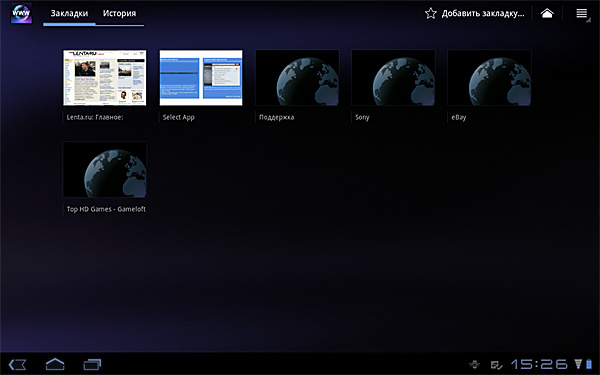
Task: Open the Lenta.ru bookmark thumbnail
Action: pos(105,78)
